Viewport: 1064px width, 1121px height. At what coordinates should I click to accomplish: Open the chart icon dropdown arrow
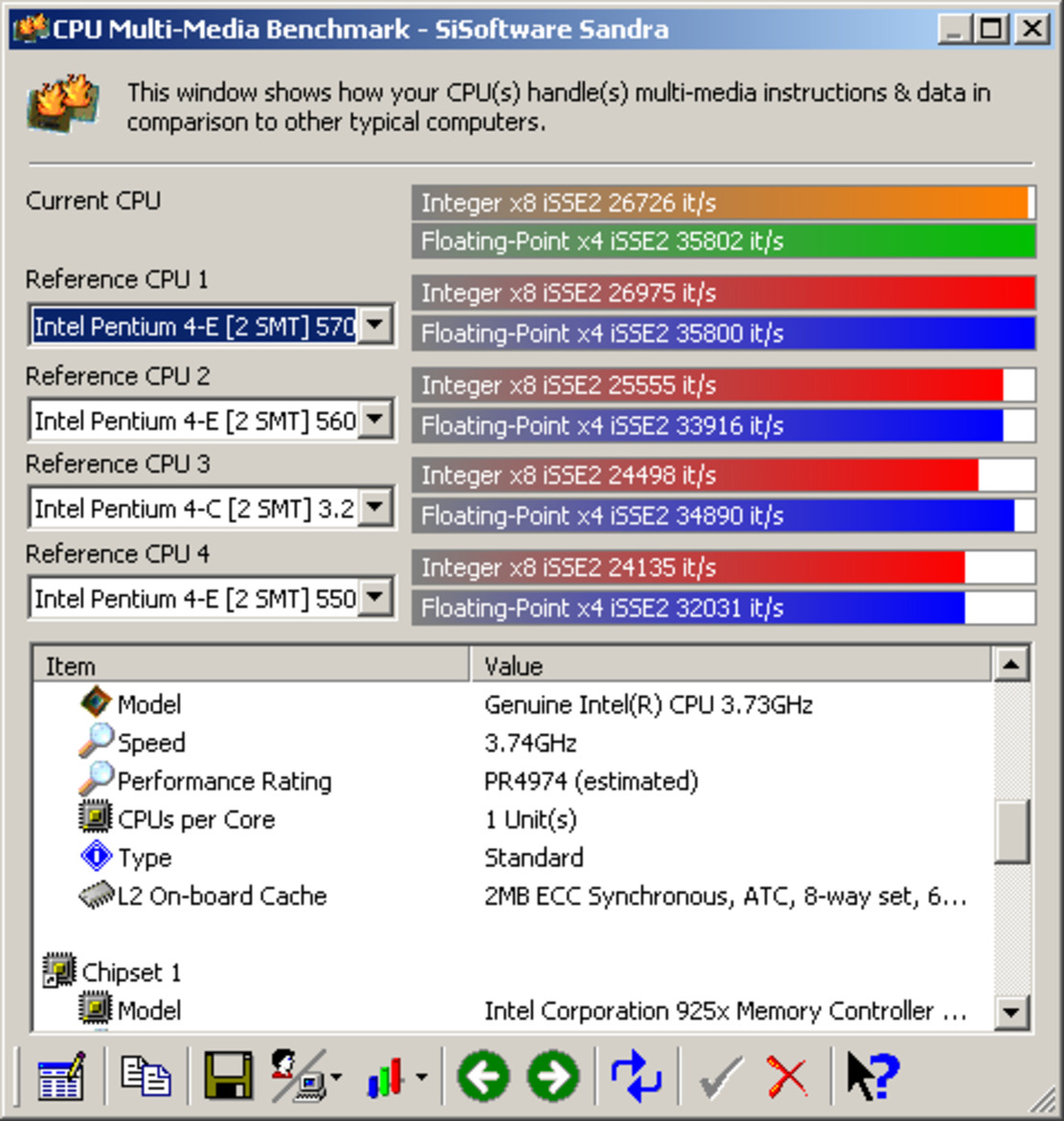(421, 1077)
